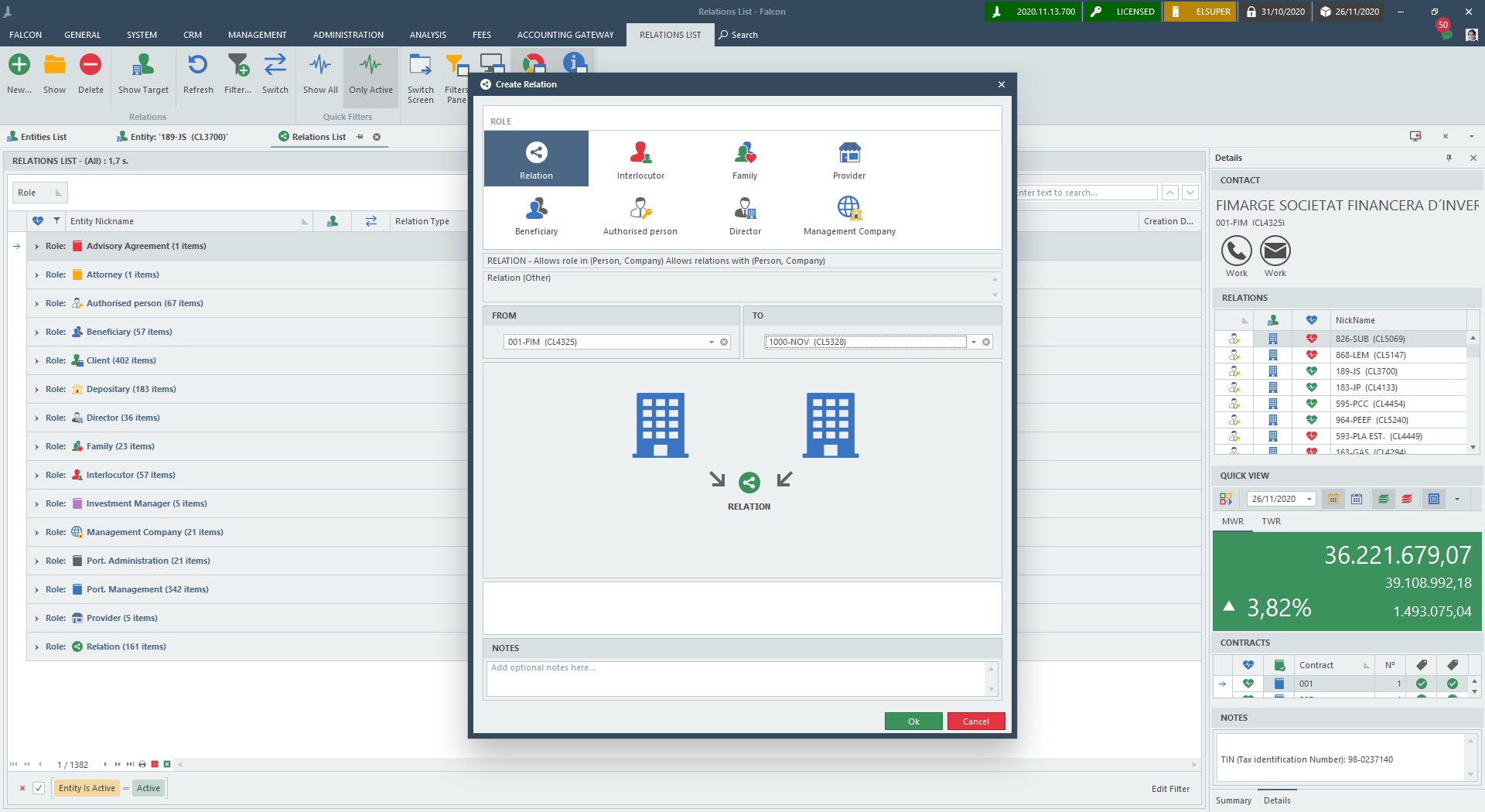Click the relations search text box
Screen dimensions: 1485x812
coord(1086,193)
